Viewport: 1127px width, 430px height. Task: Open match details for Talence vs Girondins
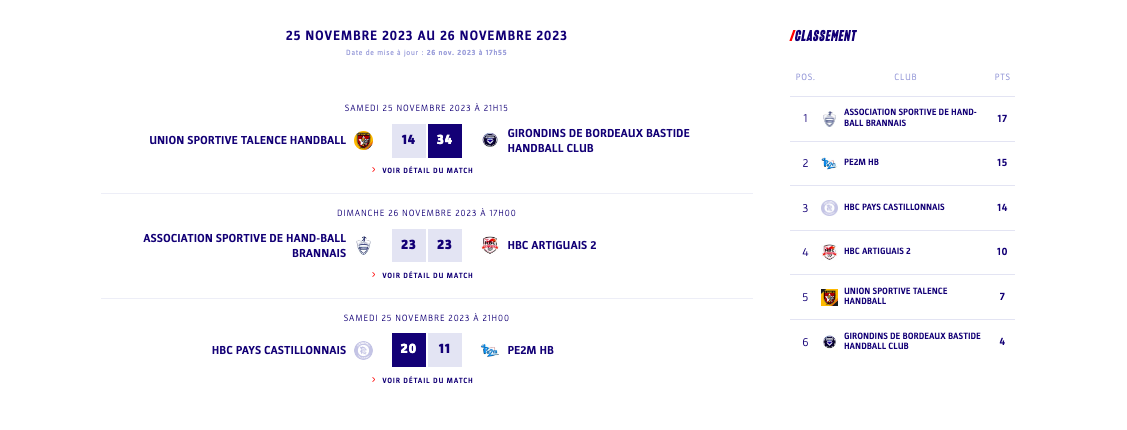click(x=427, y=171)
